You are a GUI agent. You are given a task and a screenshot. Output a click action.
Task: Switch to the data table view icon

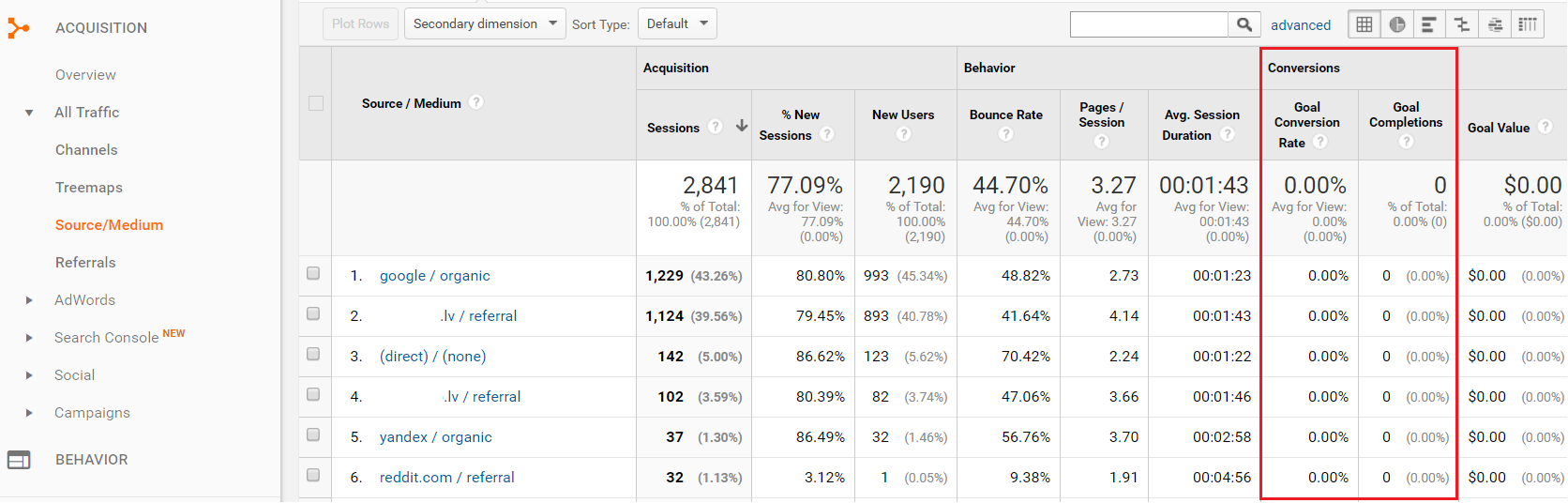pyautogui.click(x=1364, y=24)
